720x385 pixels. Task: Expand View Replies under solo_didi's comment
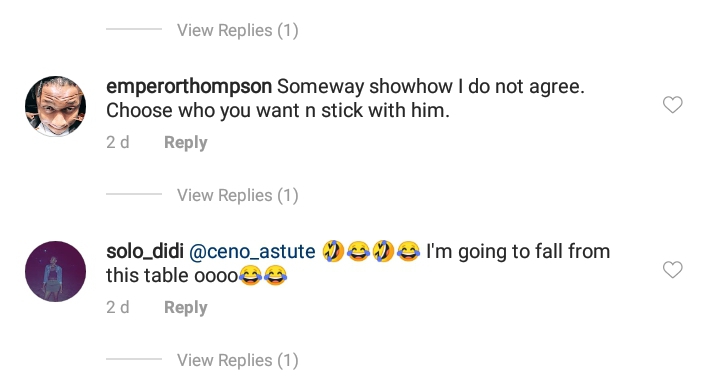point(238,360)
